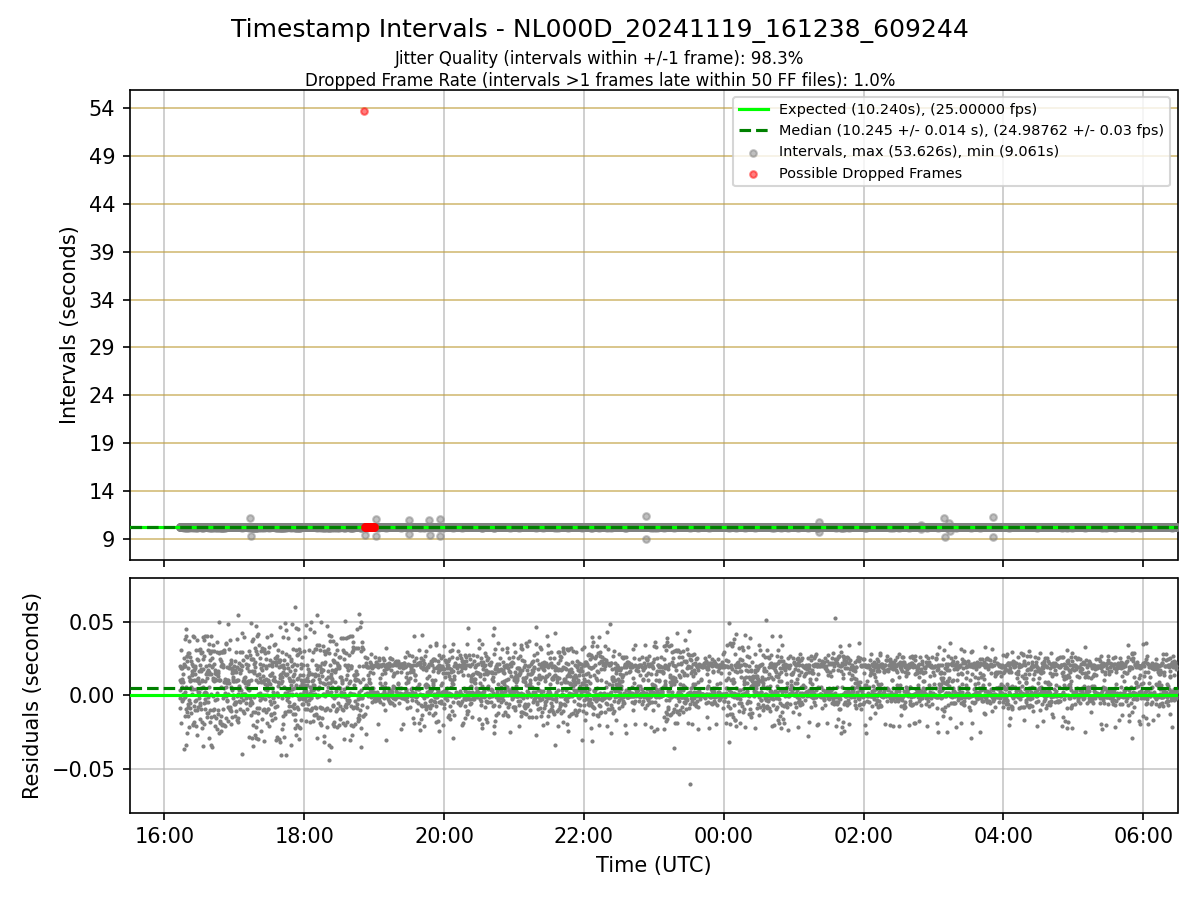Viewport: 1200px width, 900px height.
Task: Click the '02:00' x-axis tick label
Action: [864, 834]
